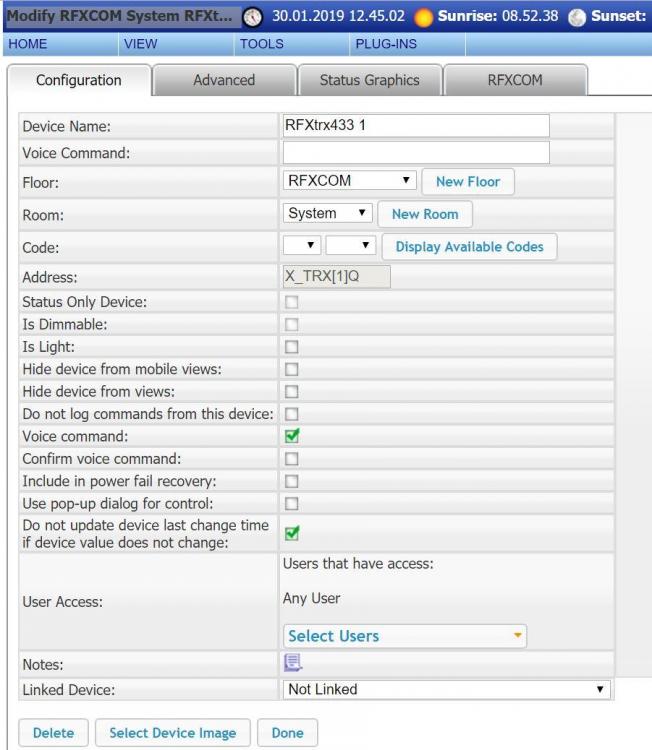Enable Include in power fail recovery
Screen dimensions: 652x750
(x=293, y=481)
